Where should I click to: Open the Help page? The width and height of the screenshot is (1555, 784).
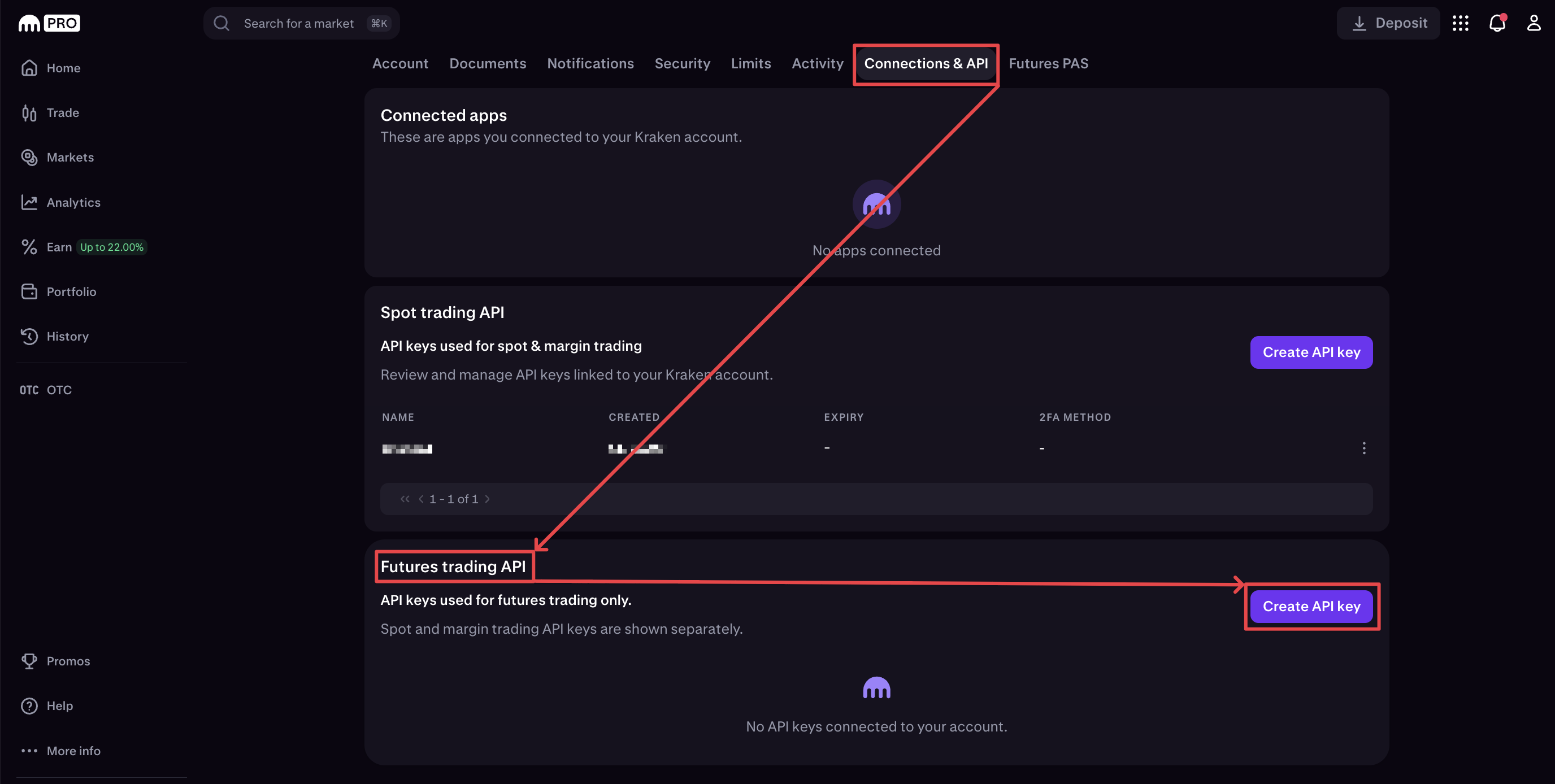[59, 705]
